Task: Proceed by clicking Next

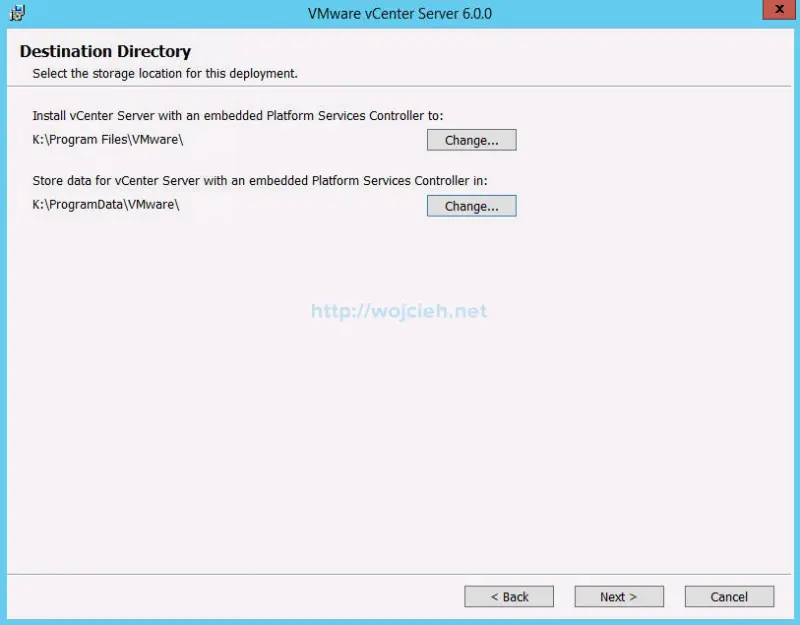Action: (x=618, y=596)
